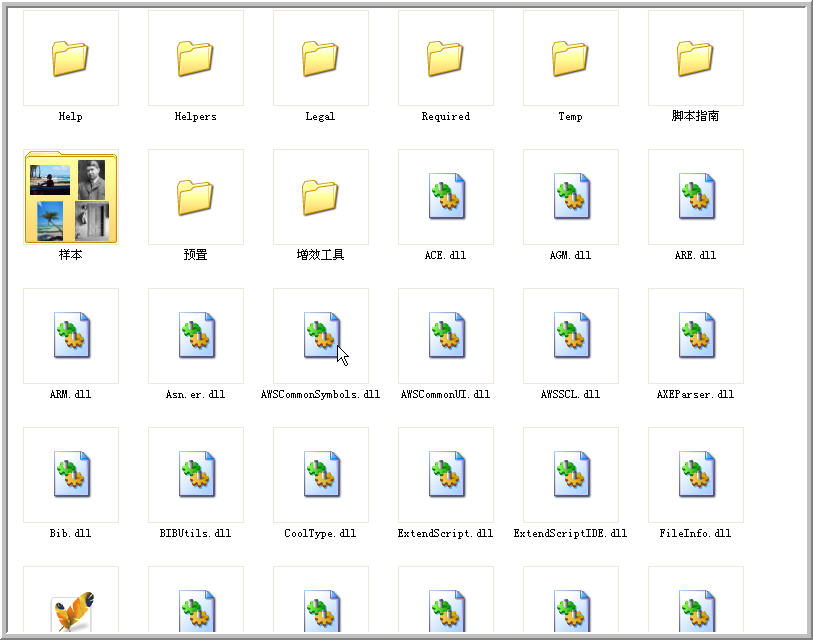Screen dimensions: 813x640
Task: Open the 增效工具 folder icon
Action: pyautogui.click(x=320, y=198)
